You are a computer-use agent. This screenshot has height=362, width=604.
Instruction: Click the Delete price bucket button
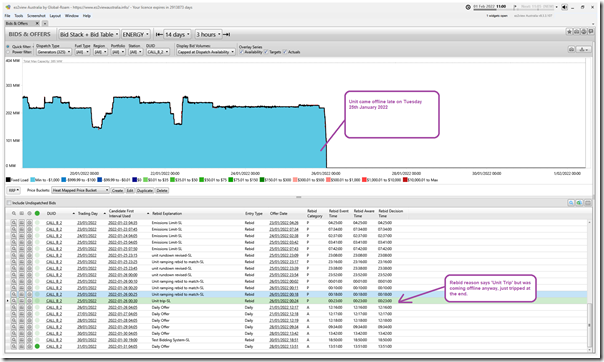coord(162,191)
